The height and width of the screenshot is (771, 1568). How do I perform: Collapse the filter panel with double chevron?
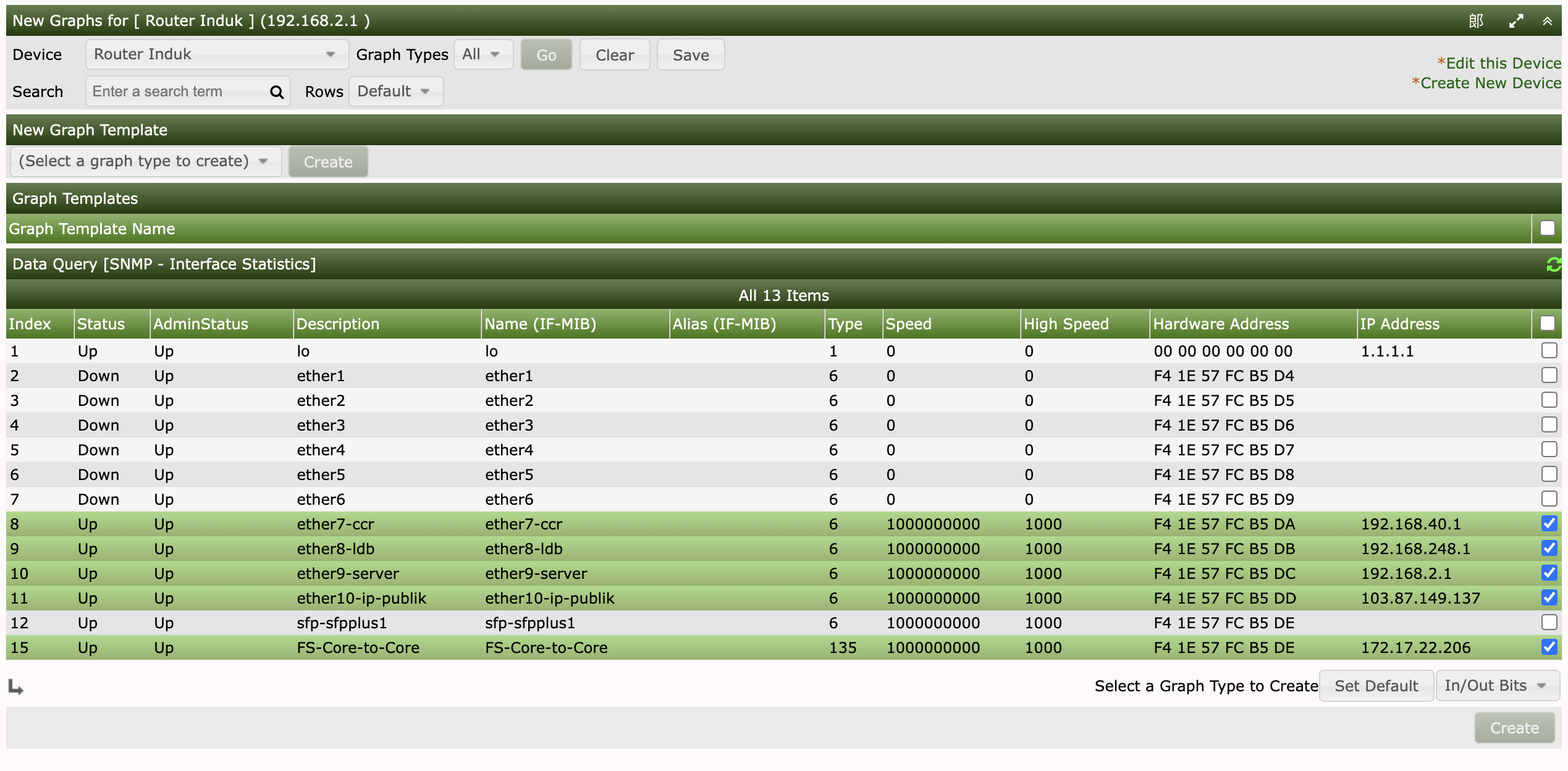[x=1547, y=21]
